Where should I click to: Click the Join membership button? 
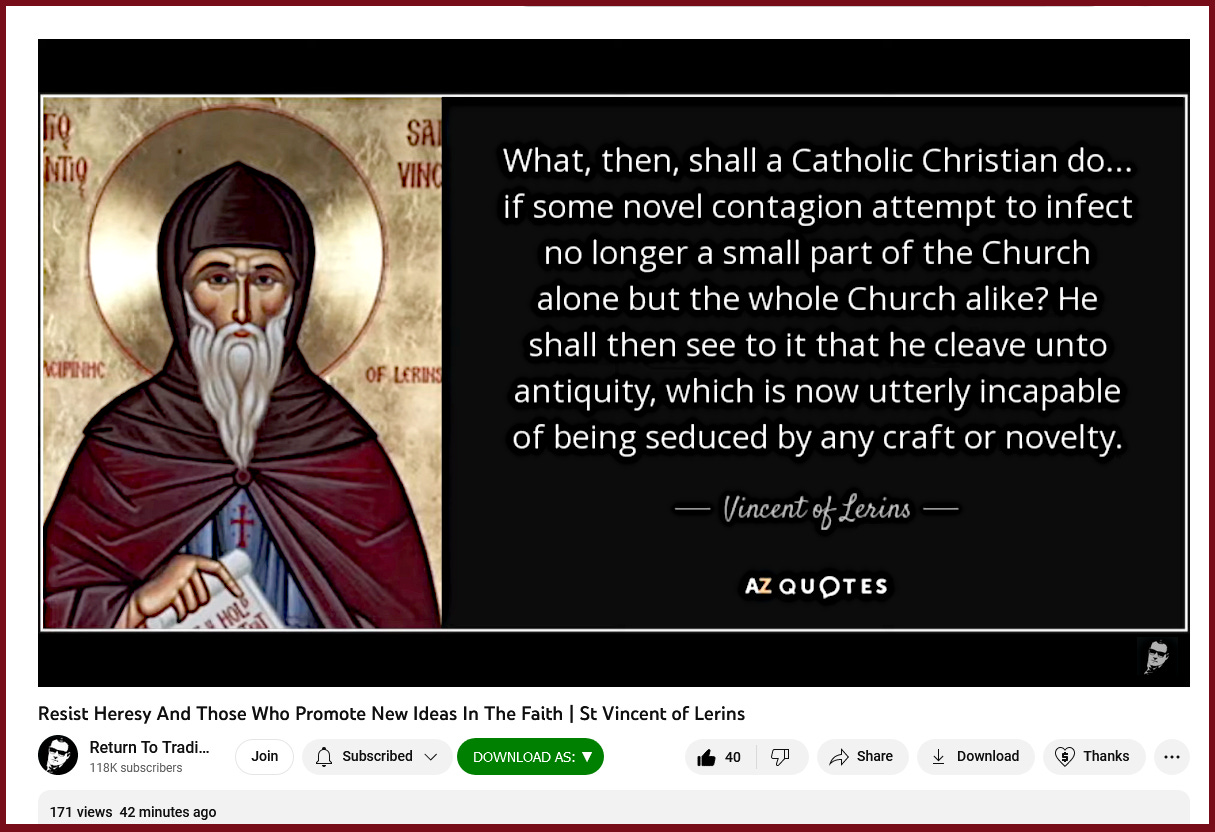tap(264, 756)
